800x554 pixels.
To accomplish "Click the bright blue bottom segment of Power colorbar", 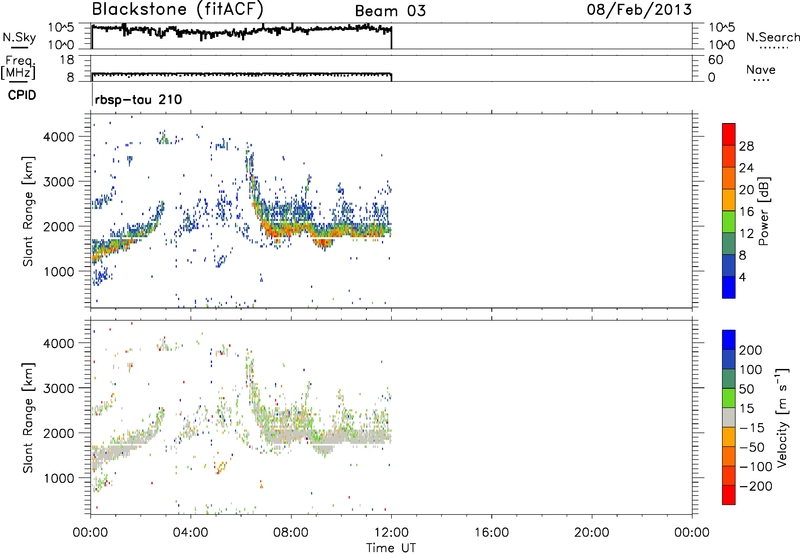I will tap(729, 287).
